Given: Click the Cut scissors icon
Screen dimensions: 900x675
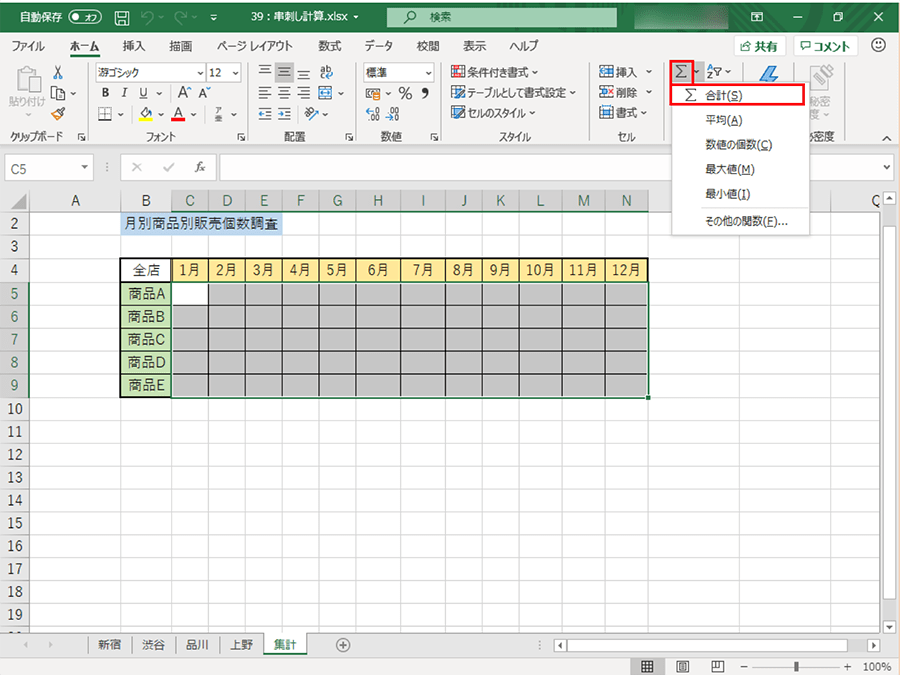Looking at the screenshot, I should [58, 72].
